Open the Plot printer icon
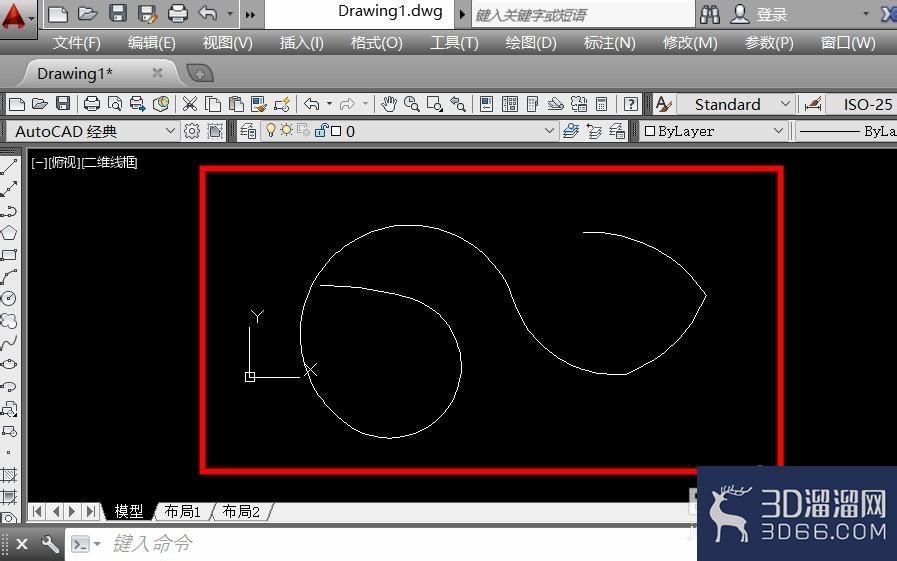Viewport: 897px width, 561px height. (x=92, y=104)
